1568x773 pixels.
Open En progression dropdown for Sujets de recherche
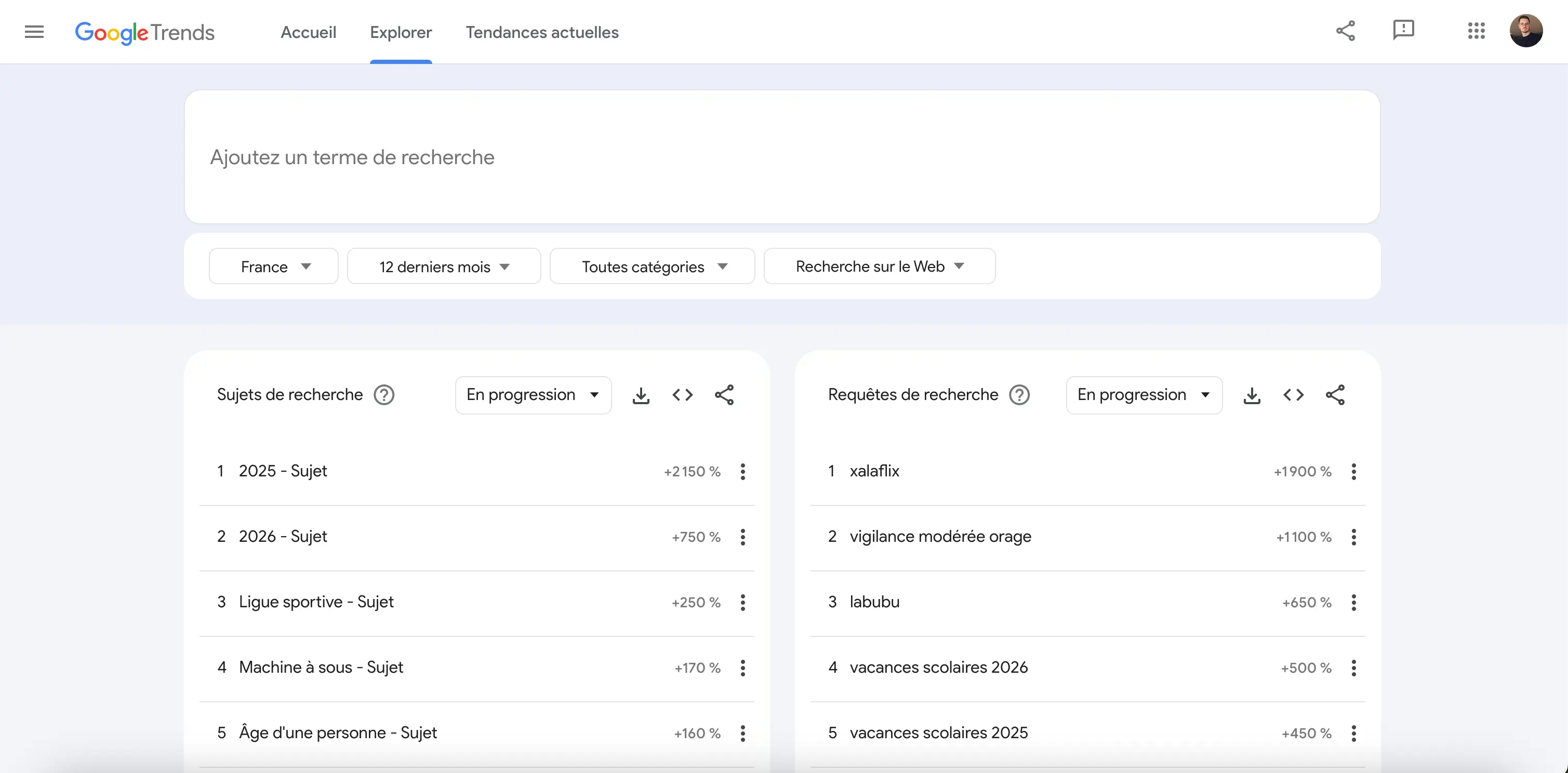click(x=533, y=395)
